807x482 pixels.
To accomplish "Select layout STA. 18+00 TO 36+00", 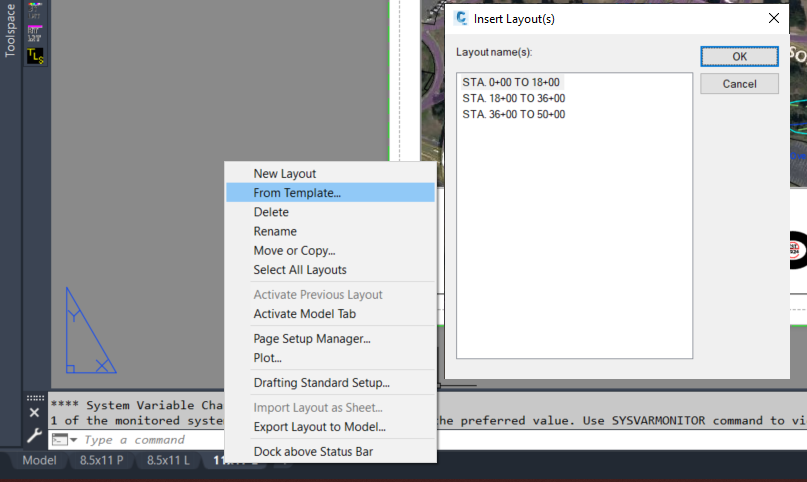I will click(514, 98).
